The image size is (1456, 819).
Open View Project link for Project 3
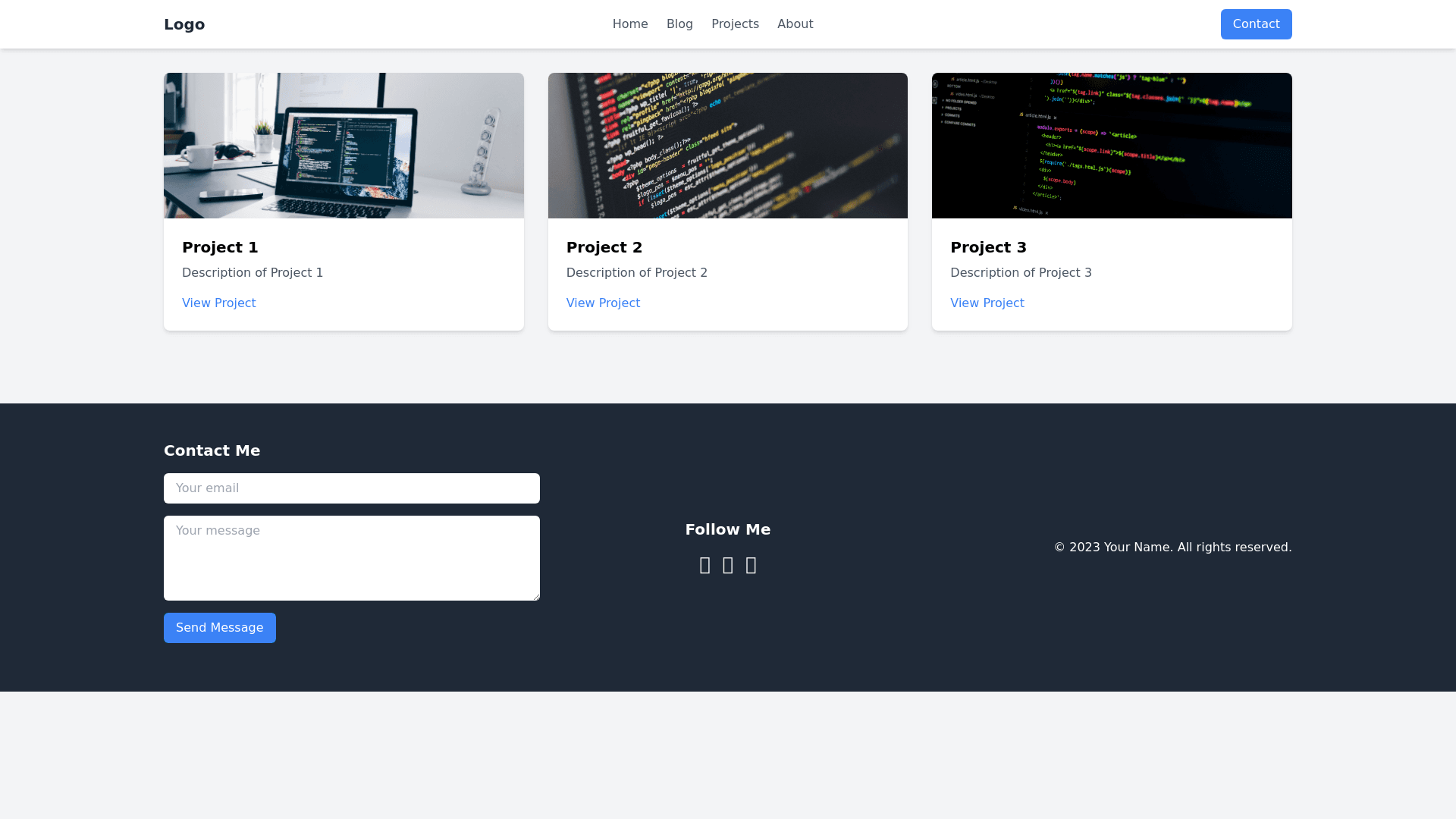[987, 303]
